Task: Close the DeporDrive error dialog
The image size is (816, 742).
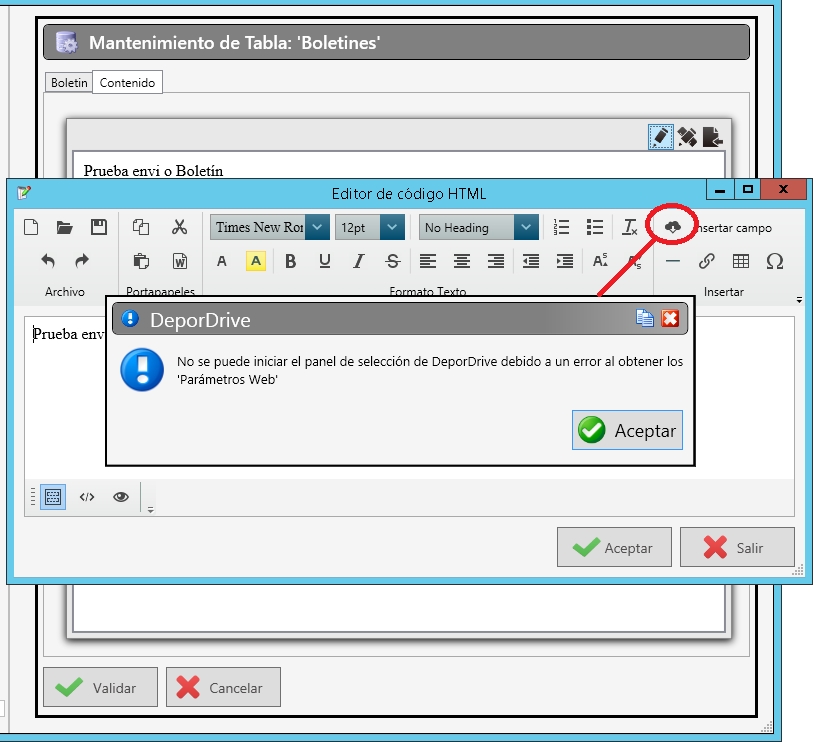Action: click(x=670, y=318)
